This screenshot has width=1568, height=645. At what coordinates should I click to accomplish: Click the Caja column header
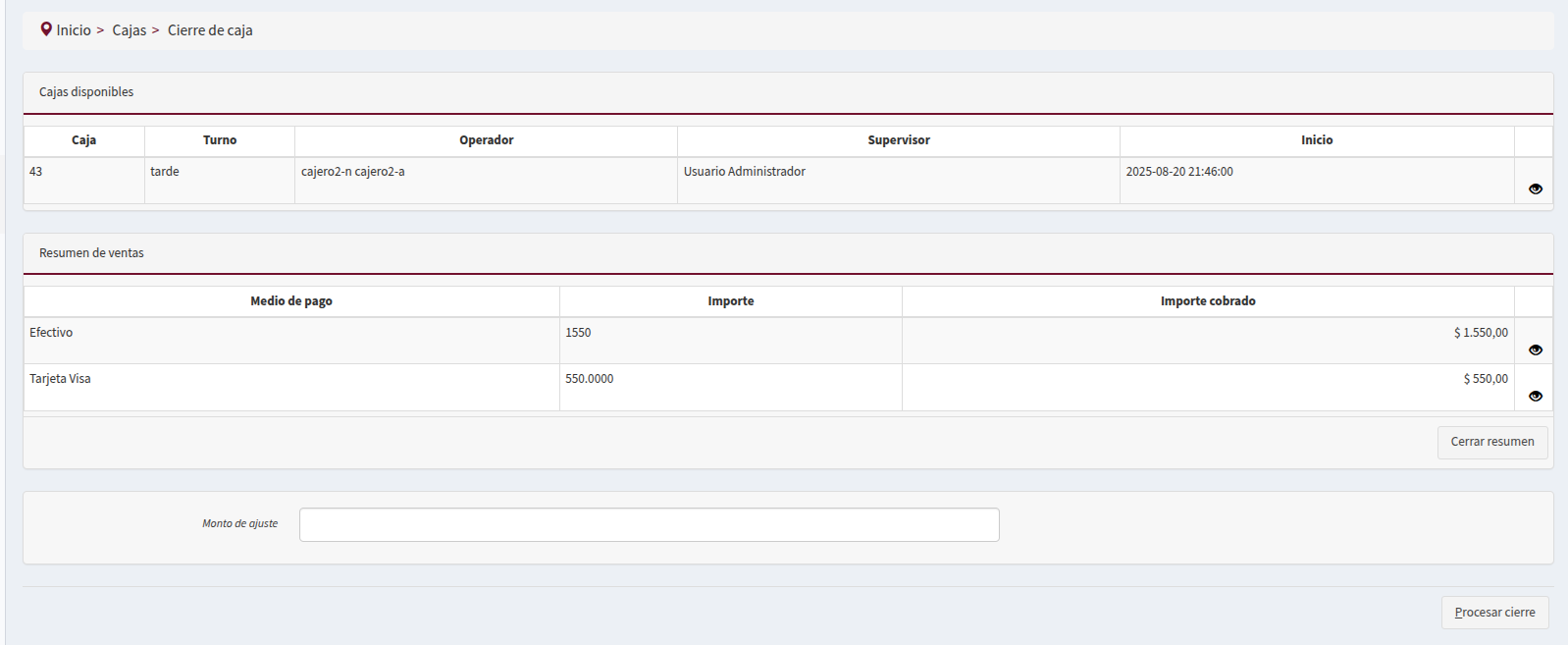83,140
